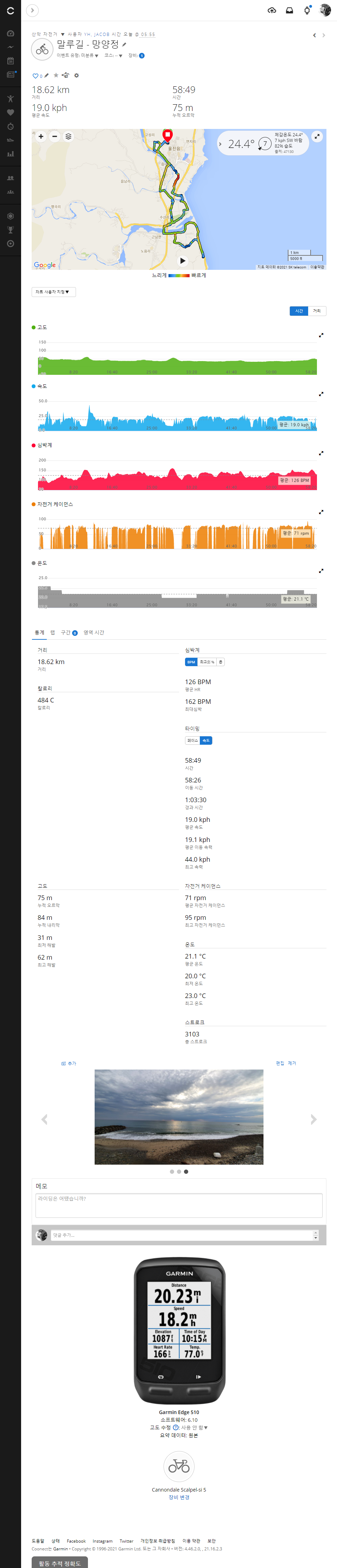Select the time in zones (영역 시간) tab
This screenshot has height=1568, width=337.
[x=94, y=632]
